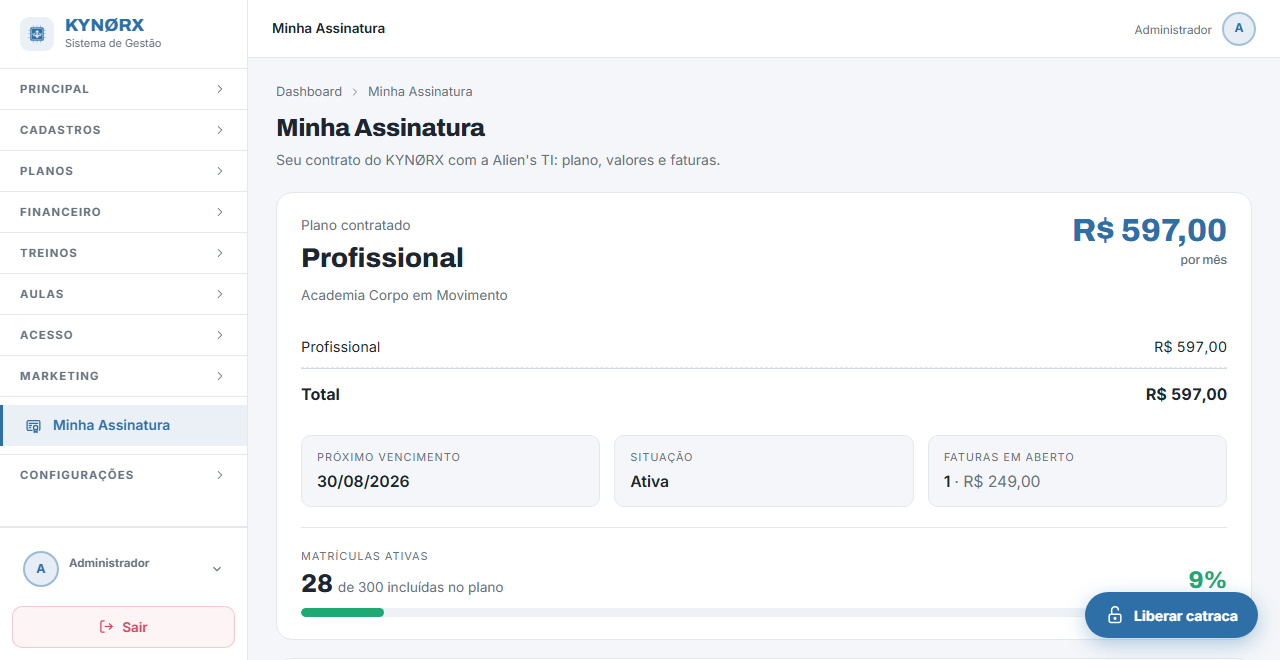
Task: Click the sidebar Administrador avatar circle
Action: (x=41, y=568)
